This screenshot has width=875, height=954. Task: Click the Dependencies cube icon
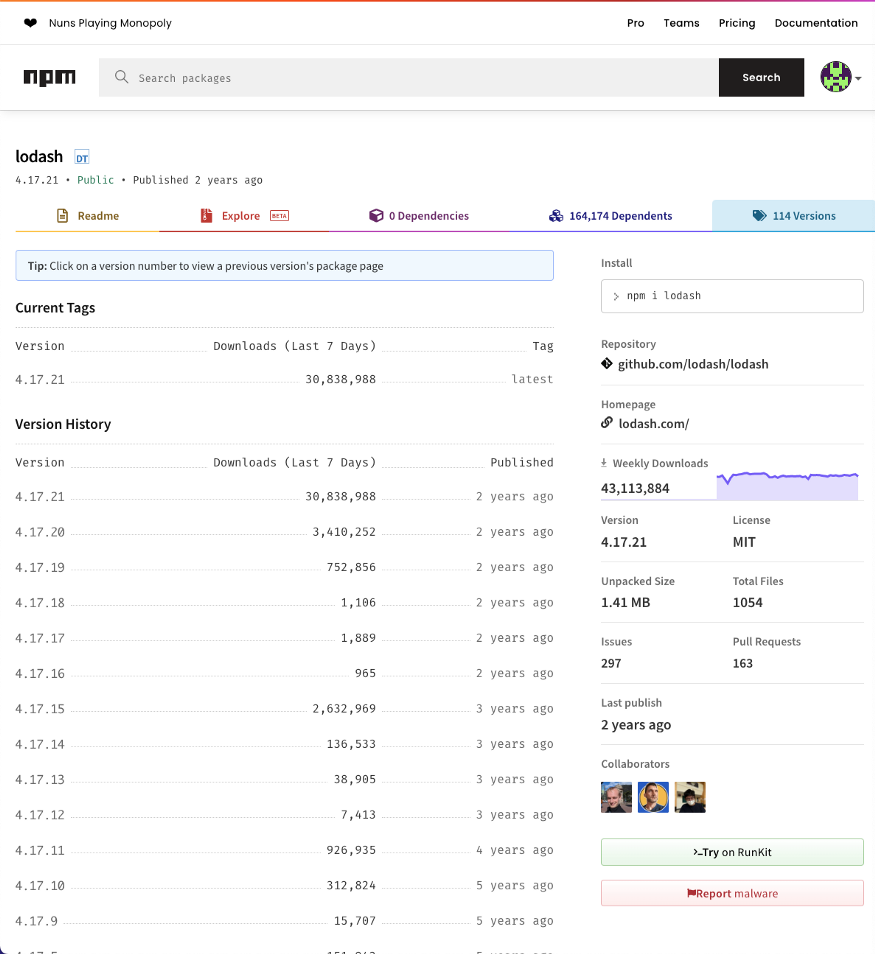pos(376,215)
